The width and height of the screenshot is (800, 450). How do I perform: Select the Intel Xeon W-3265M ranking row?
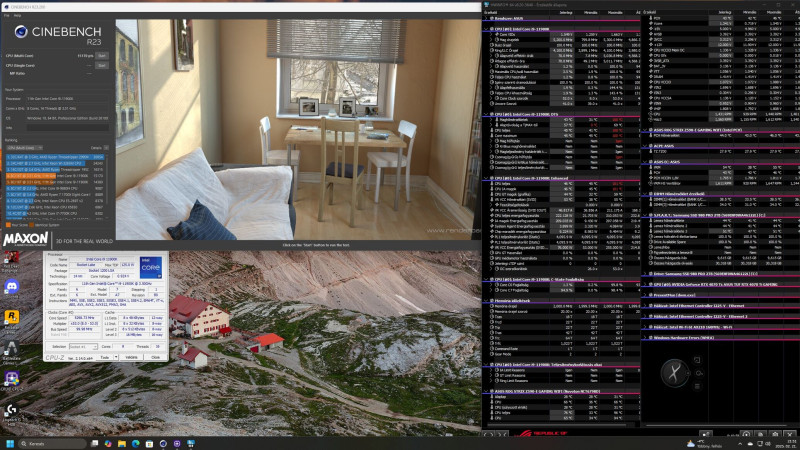pos(55,163)
